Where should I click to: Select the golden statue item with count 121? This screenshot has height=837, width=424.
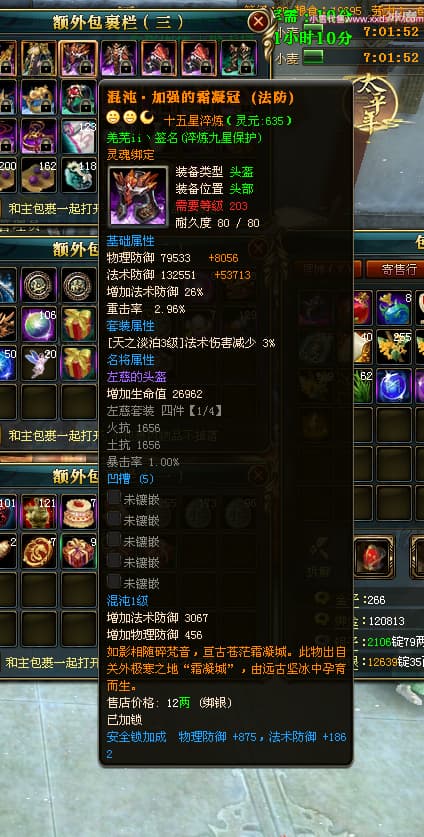38,511
